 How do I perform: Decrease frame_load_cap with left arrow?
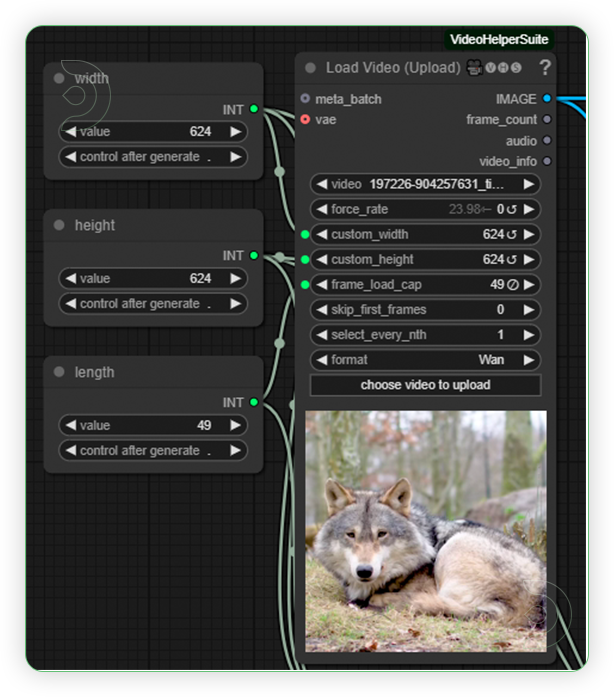[322, 284]
